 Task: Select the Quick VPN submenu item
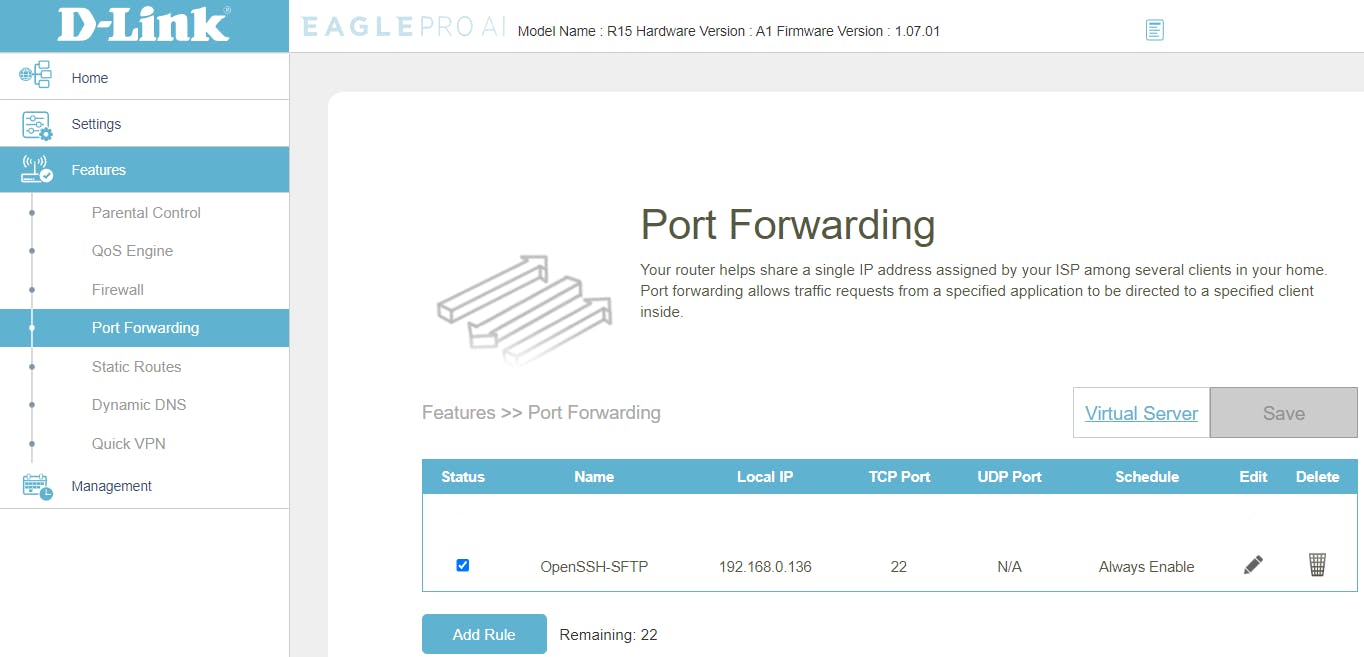(x=129, y=444)
